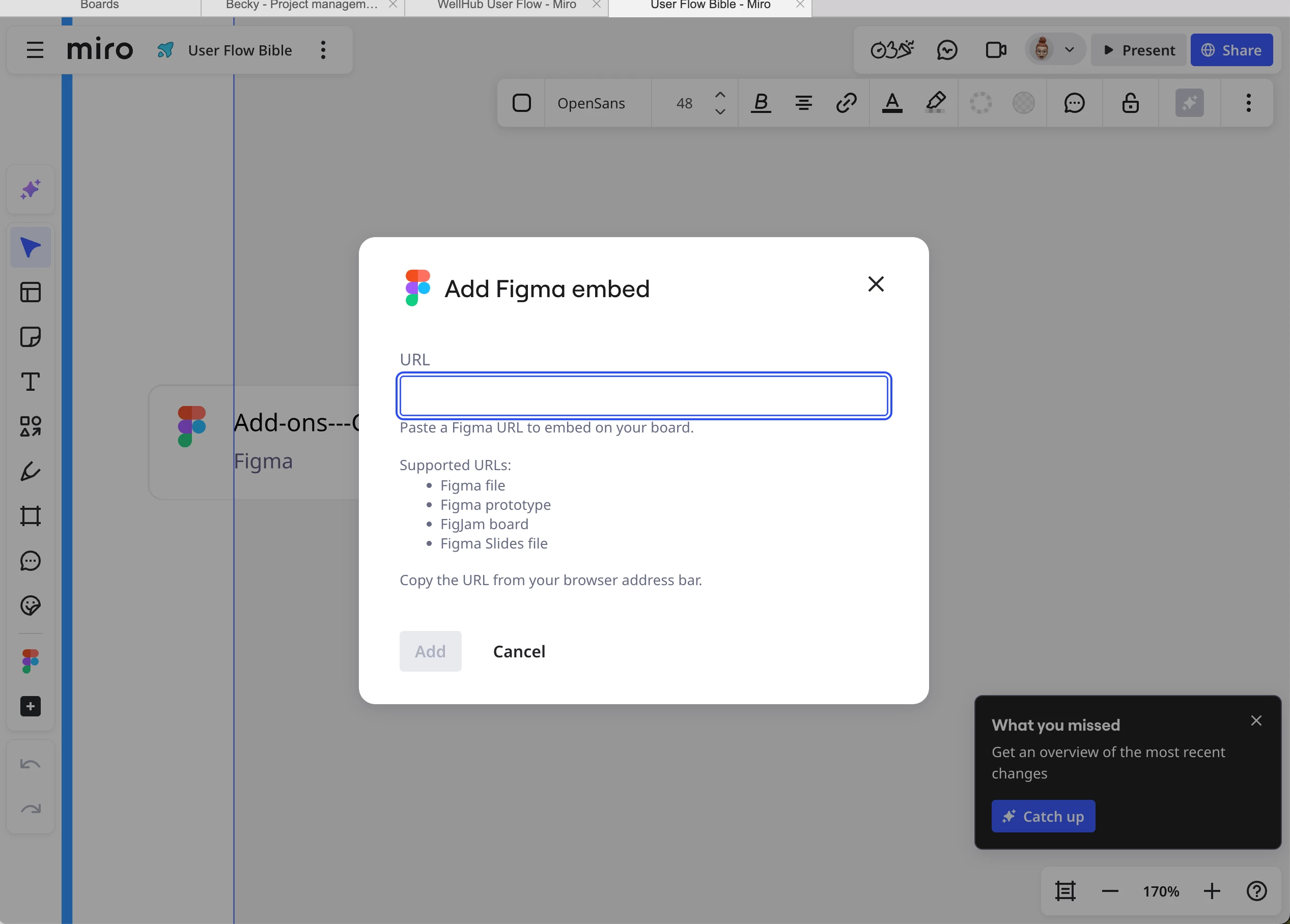This screenshot has height=924, width=1290.
Task: Click Cancel in the Figma dialog
Action: click(519, 651)
